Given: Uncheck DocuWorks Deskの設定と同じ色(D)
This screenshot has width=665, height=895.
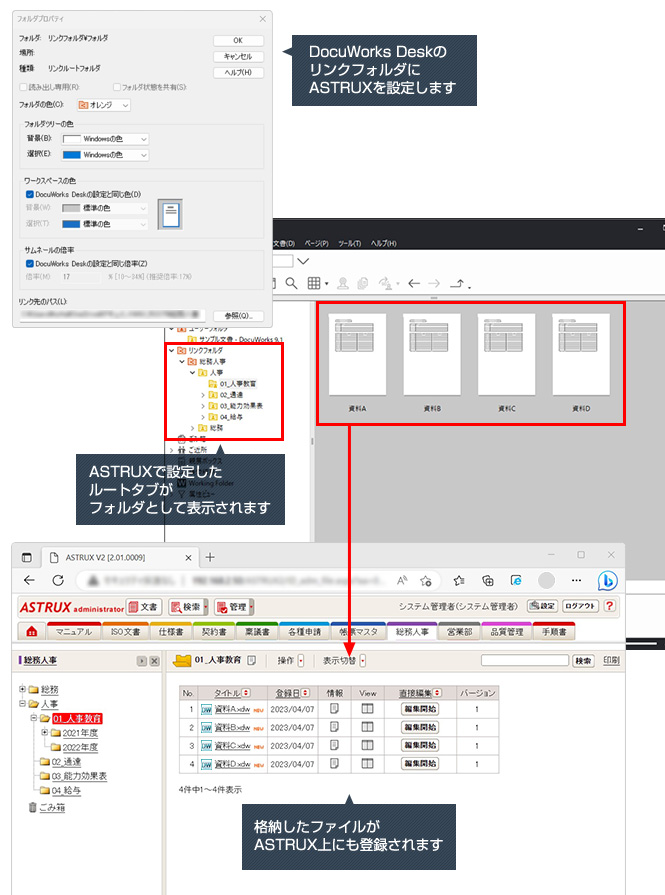Looking at the screenshot, I should point(30,195).
